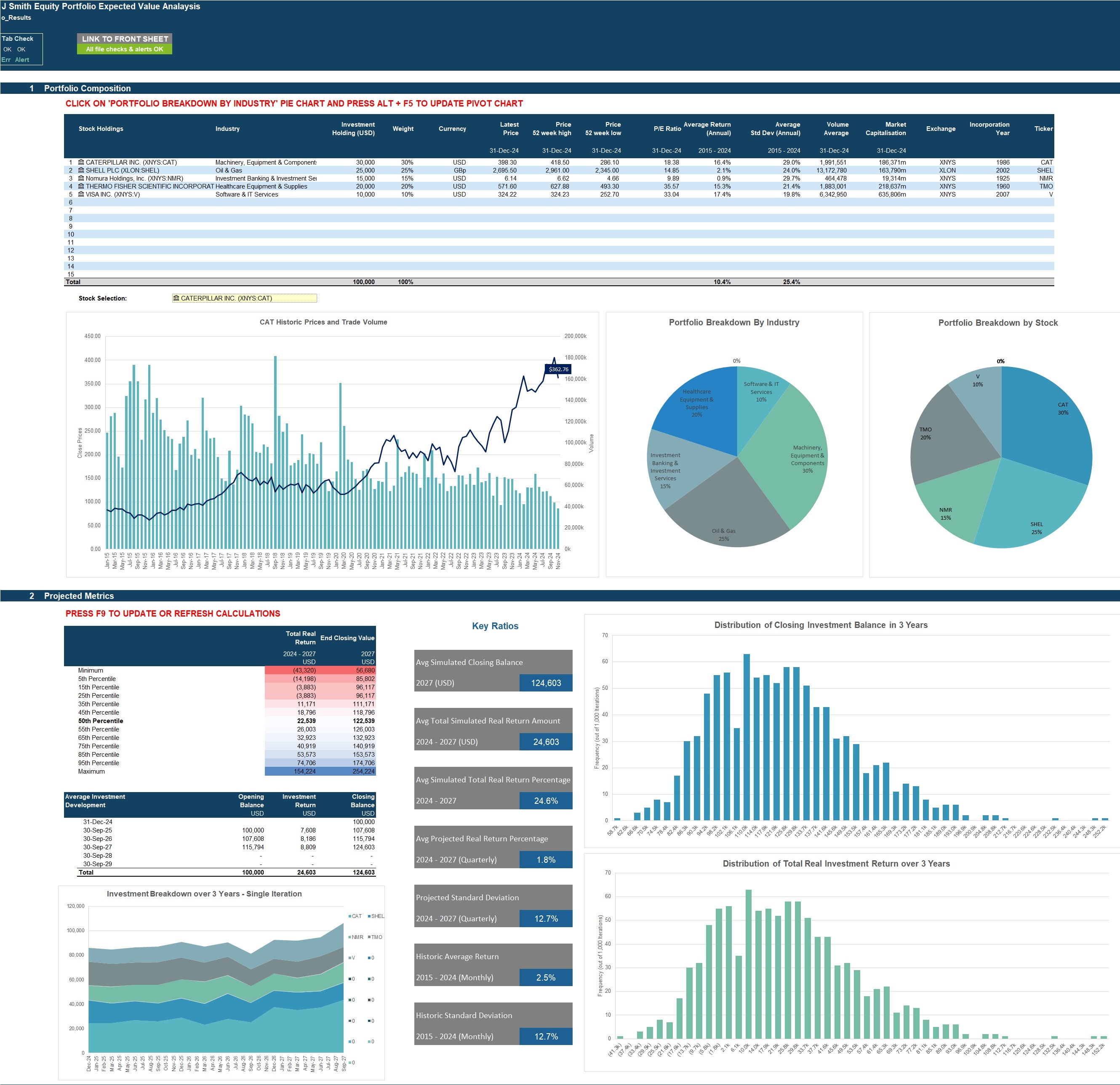Viewport: 1120px width, 1085px height.
Task: Click the 'Key Ratios' heading
Action: coord(495,626)
